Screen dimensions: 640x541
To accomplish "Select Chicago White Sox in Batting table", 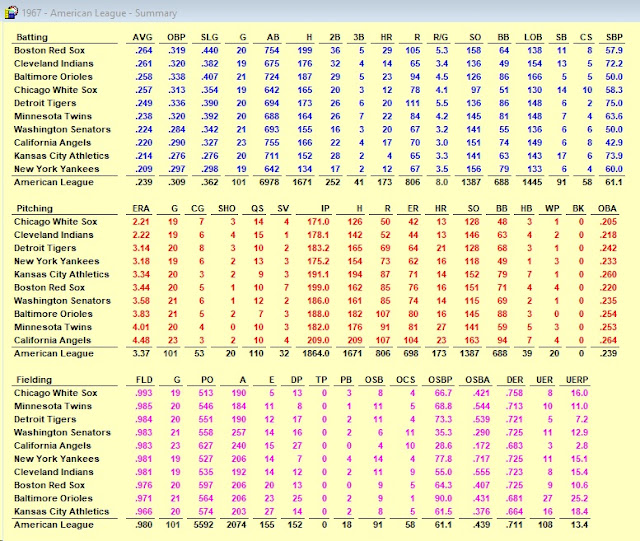I will click(x=56, y=90).
